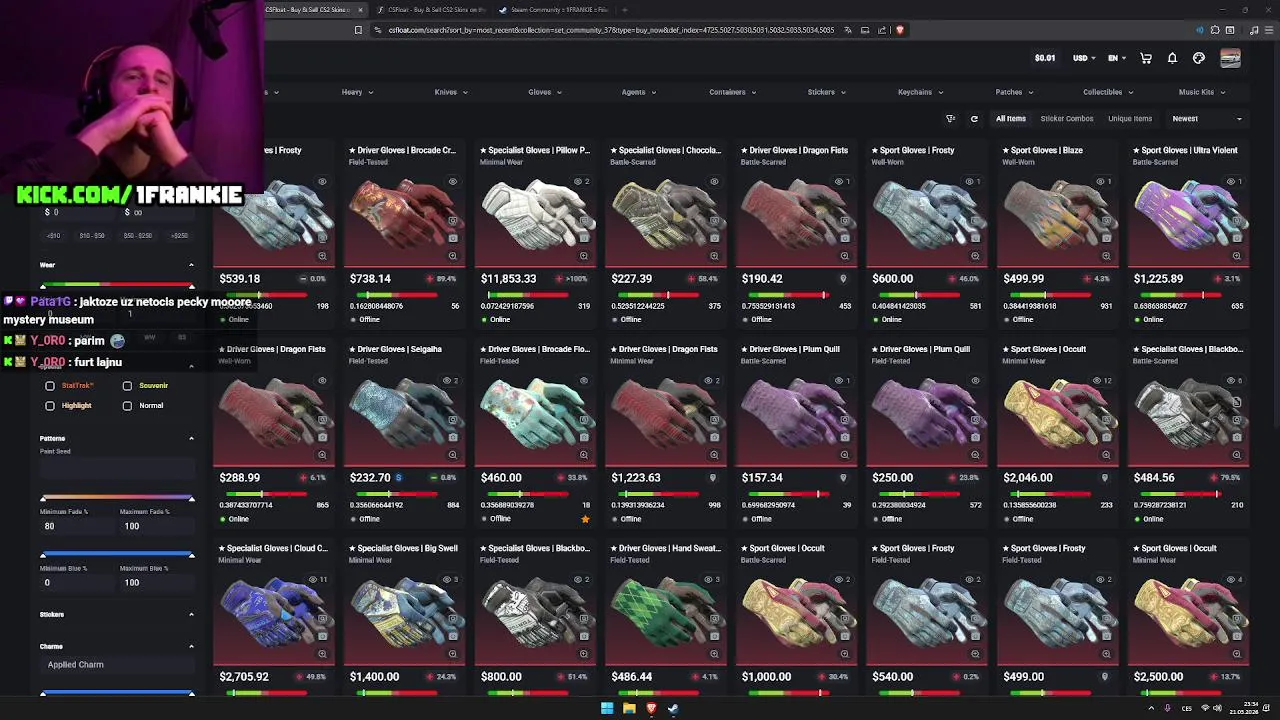This screenshot has width=1280, height=720.
Task: Click Brave shields icon in address bar
Action: [899, 30]
